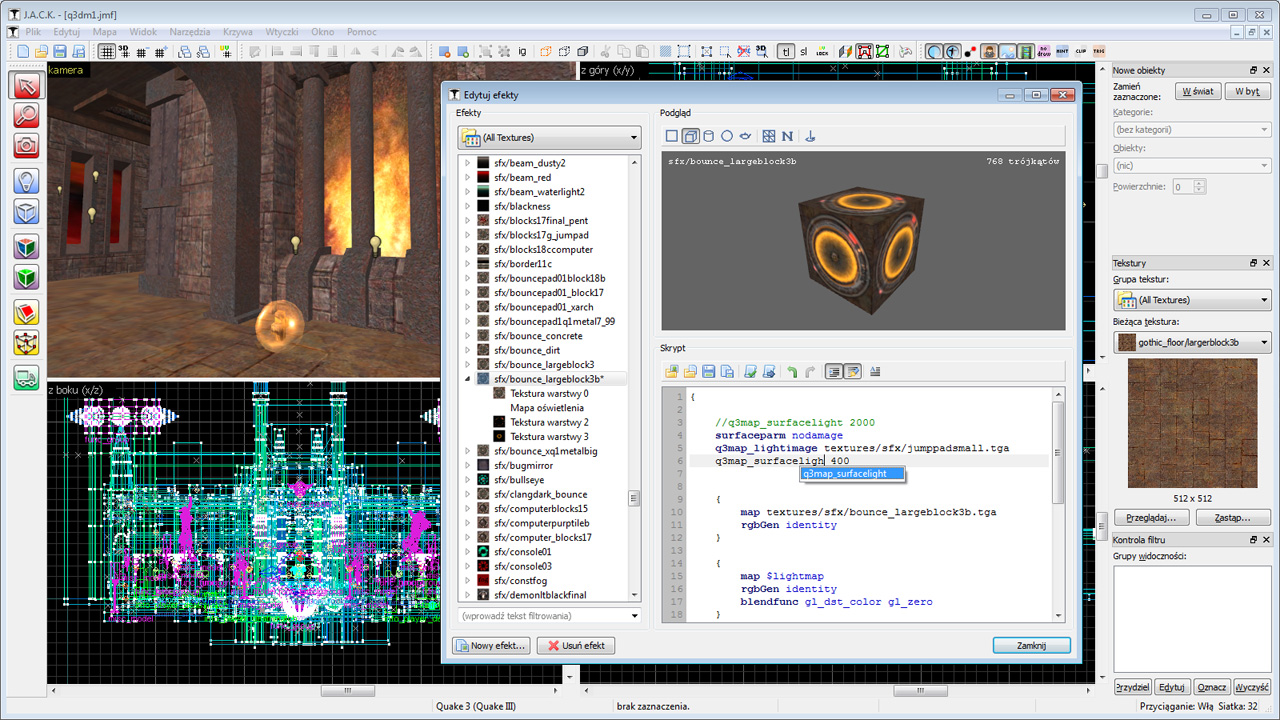1280x720 pixels.
Task: Toggle wireframe grid overlay in preview toolbar
Action: click(x=769, y=136)
